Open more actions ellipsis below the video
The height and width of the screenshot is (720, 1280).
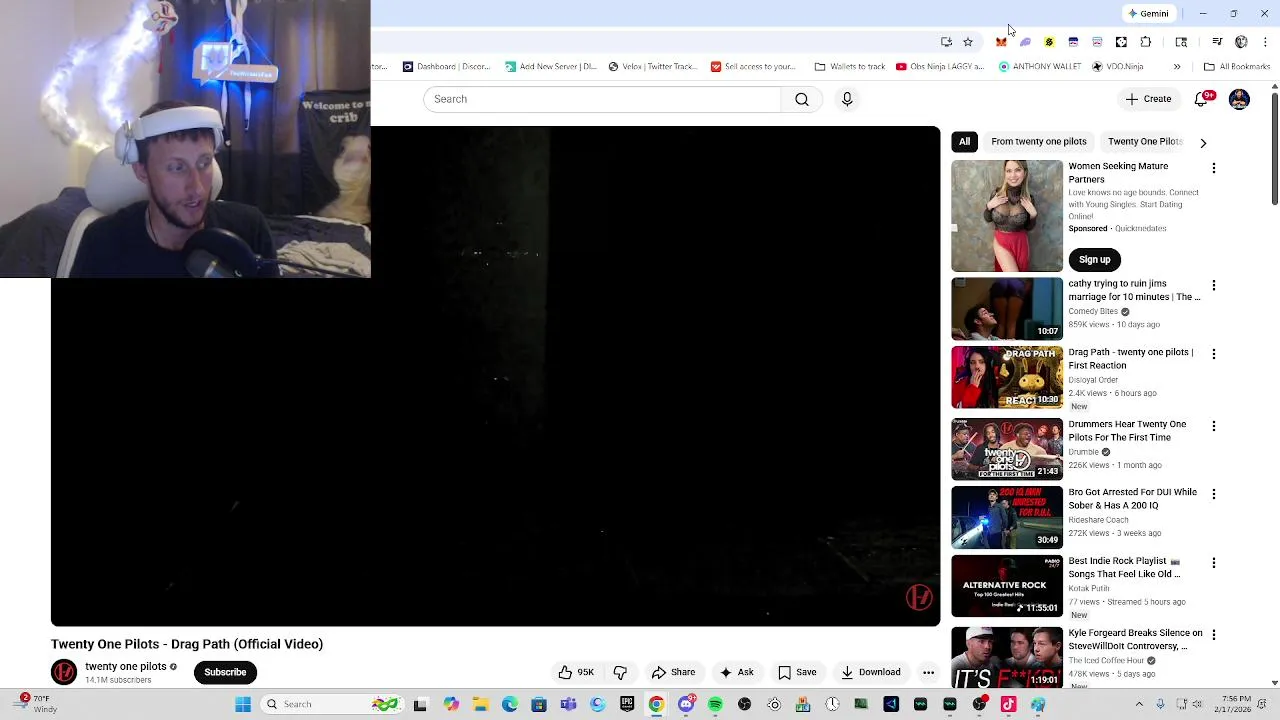928,672
